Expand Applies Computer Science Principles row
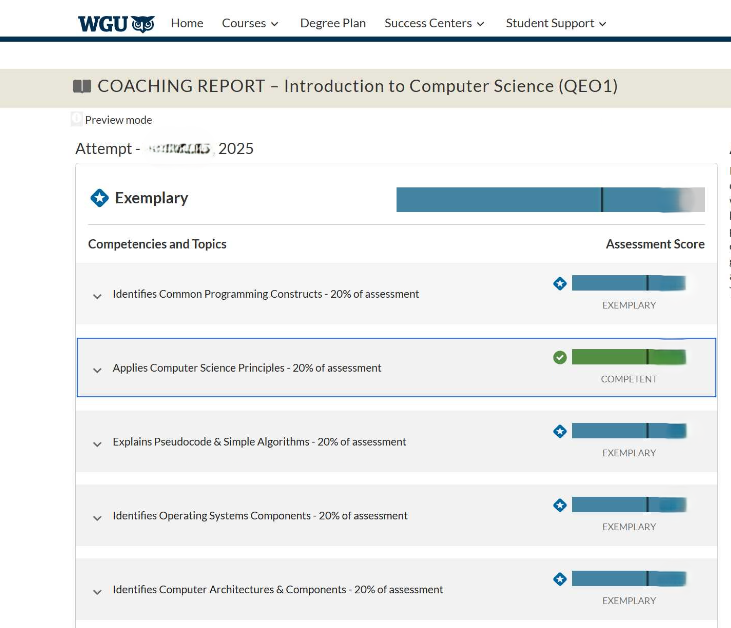This screenshot has height=628, width=731. point(97,370)
